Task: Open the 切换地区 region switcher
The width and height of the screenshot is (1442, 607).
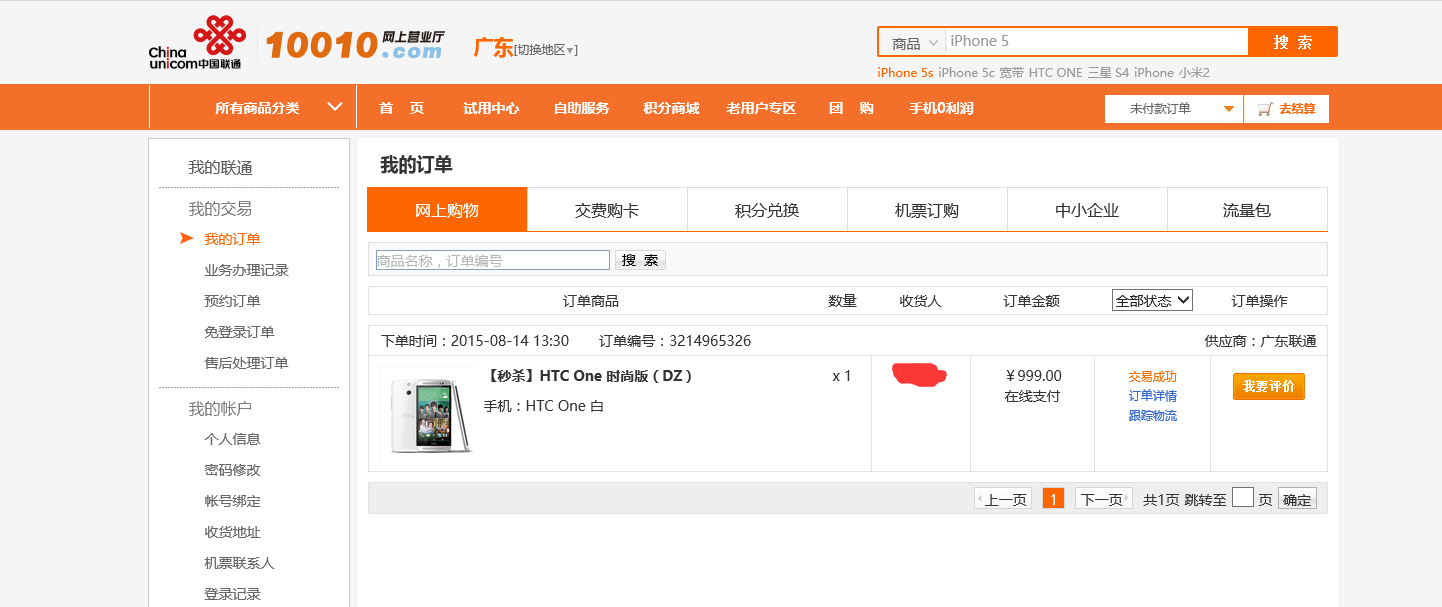Action: [x=545, y=49]
